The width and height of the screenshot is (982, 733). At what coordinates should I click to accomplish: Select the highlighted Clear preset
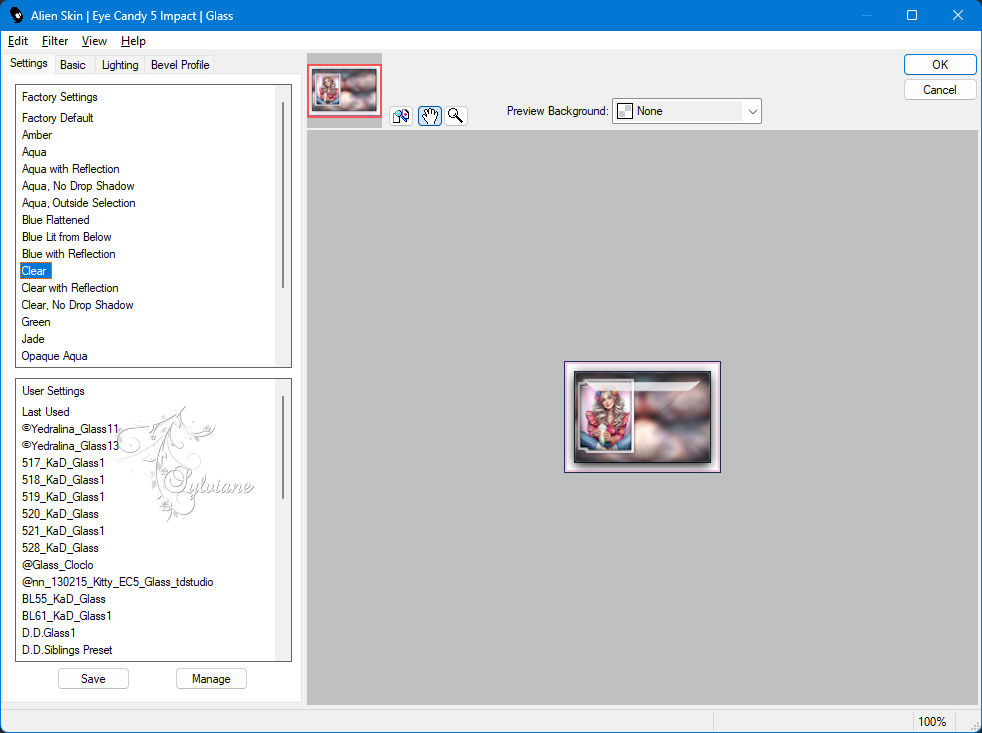35,271
